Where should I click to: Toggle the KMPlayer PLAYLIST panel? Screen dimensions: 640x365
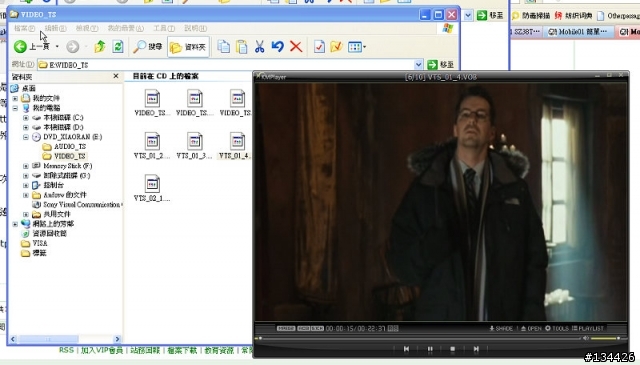point(588,328)
